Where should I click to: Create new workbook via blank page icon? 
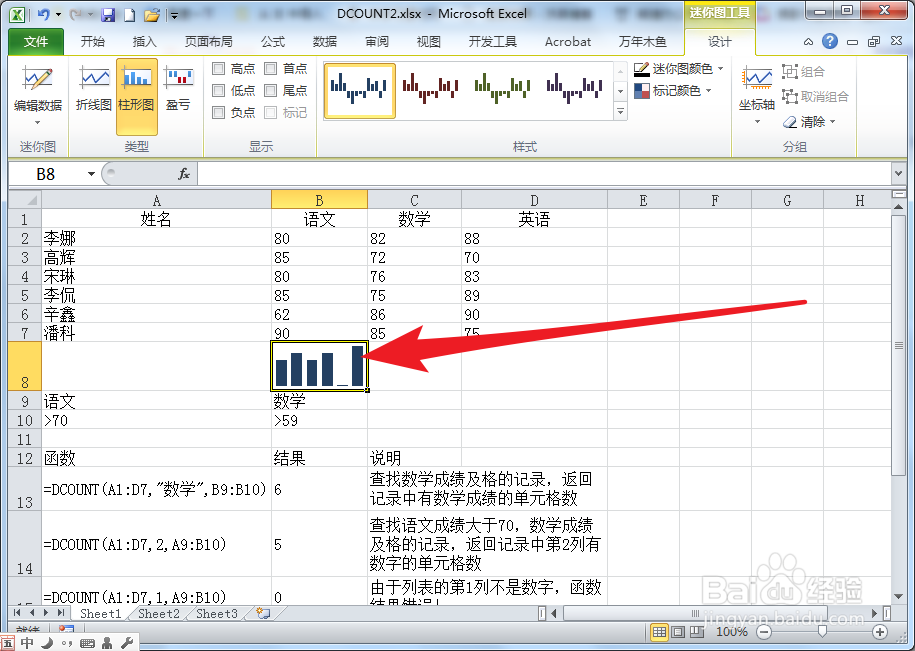129,15
